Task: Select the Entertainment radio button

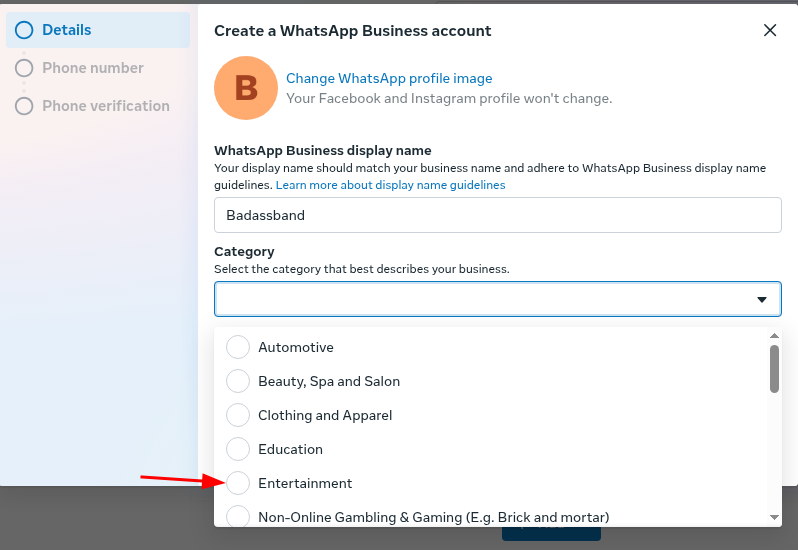Action: pos(238,483)
